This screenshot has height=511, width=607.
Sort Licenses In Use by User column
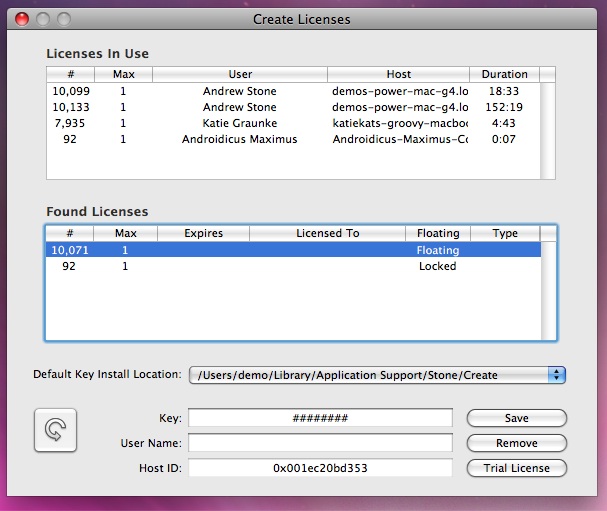pyautogui.click(x=240, y=74)
